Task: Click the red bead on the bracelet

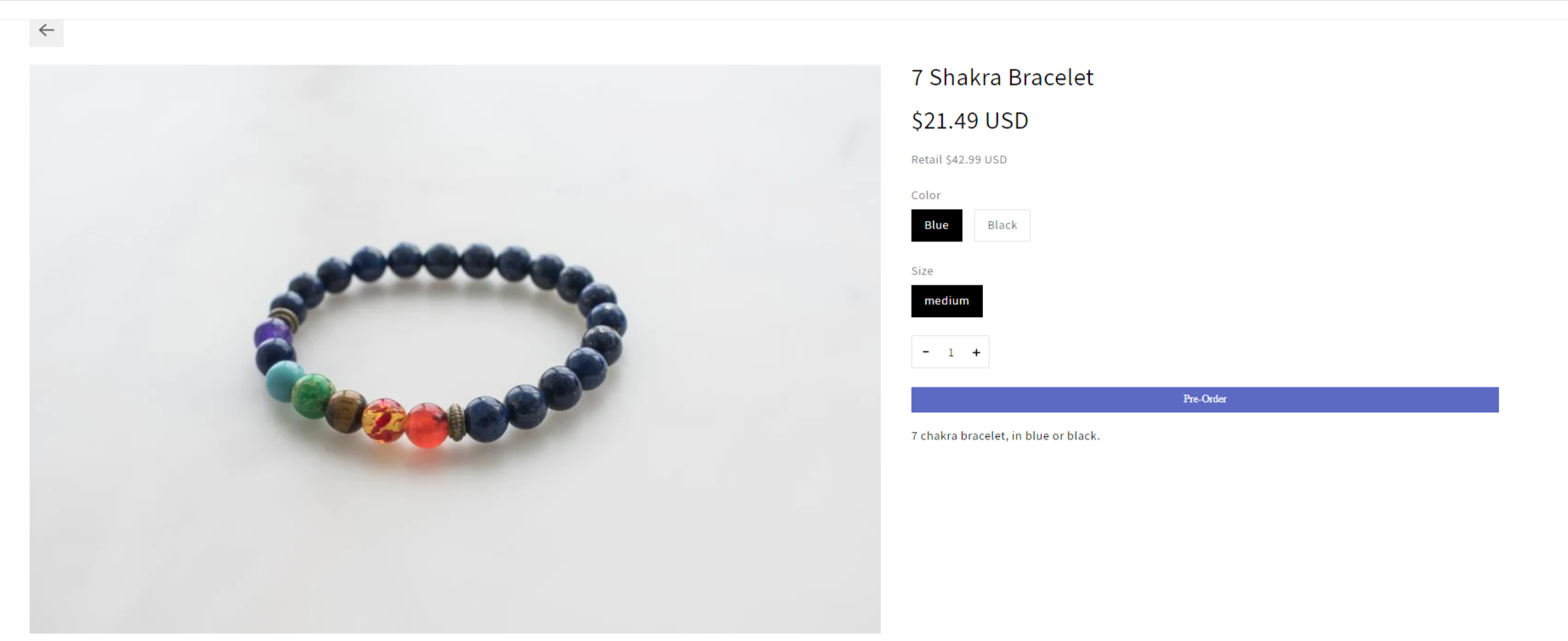Action: tap(427, 425)
